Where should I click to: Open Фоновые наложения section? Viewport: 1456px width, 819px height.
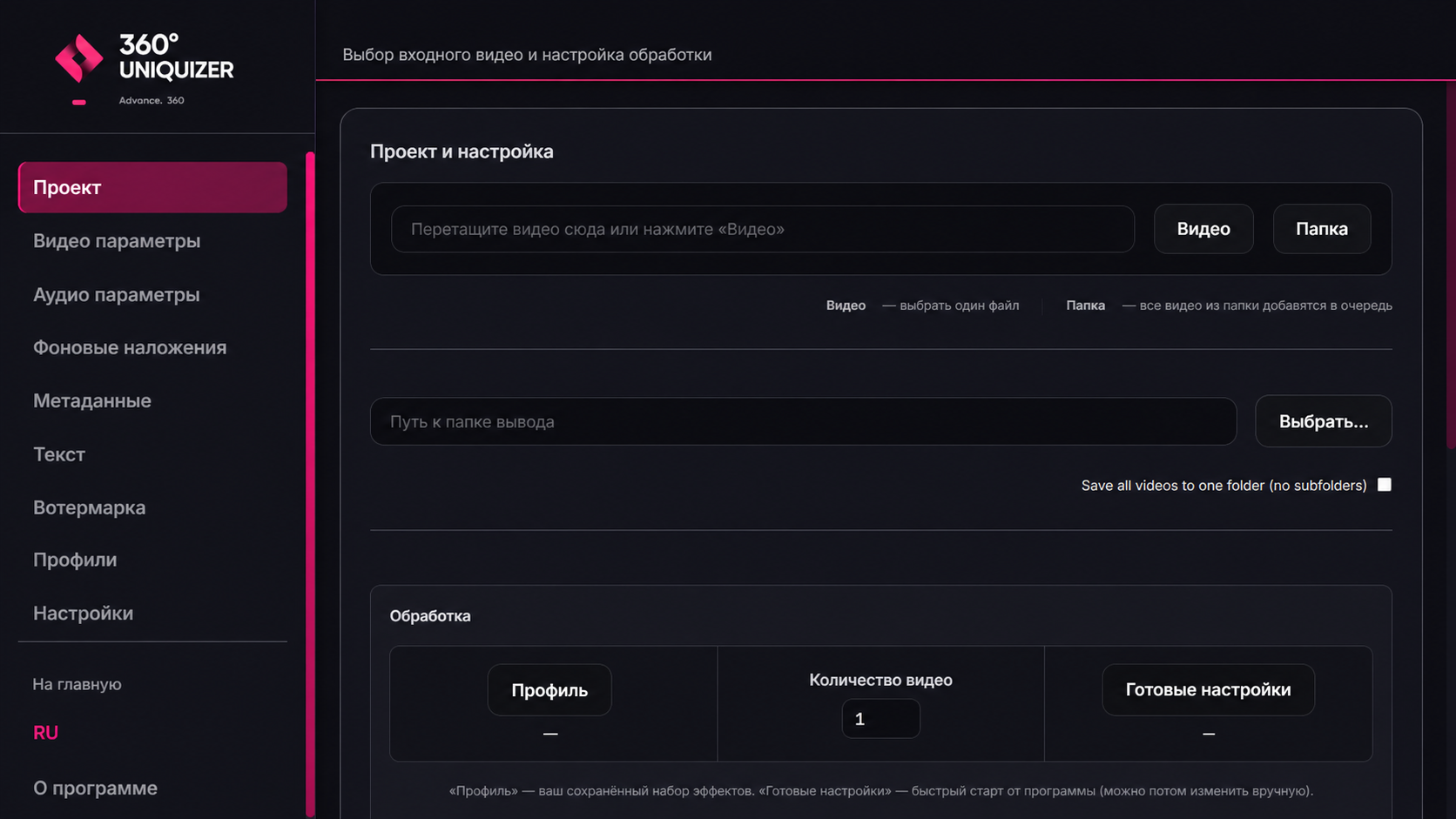pos(130,347)
